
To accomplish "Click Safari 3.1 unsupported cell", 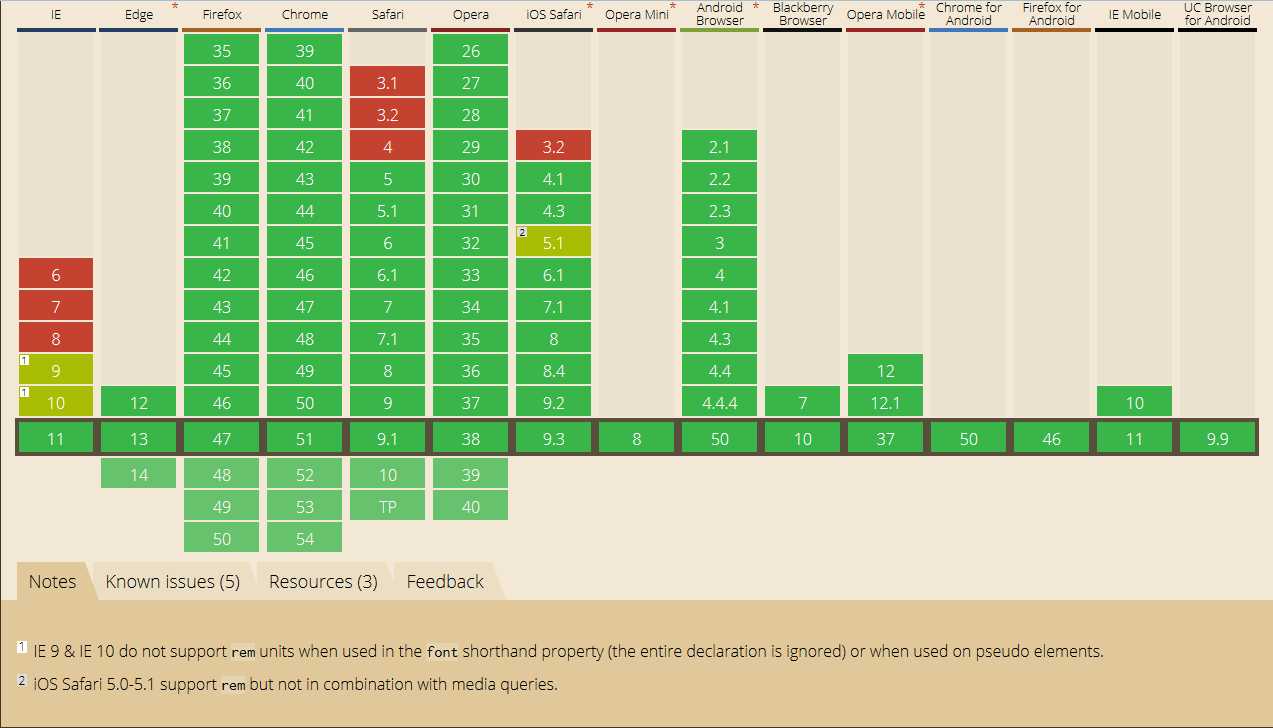I will (x=388, y=83).
